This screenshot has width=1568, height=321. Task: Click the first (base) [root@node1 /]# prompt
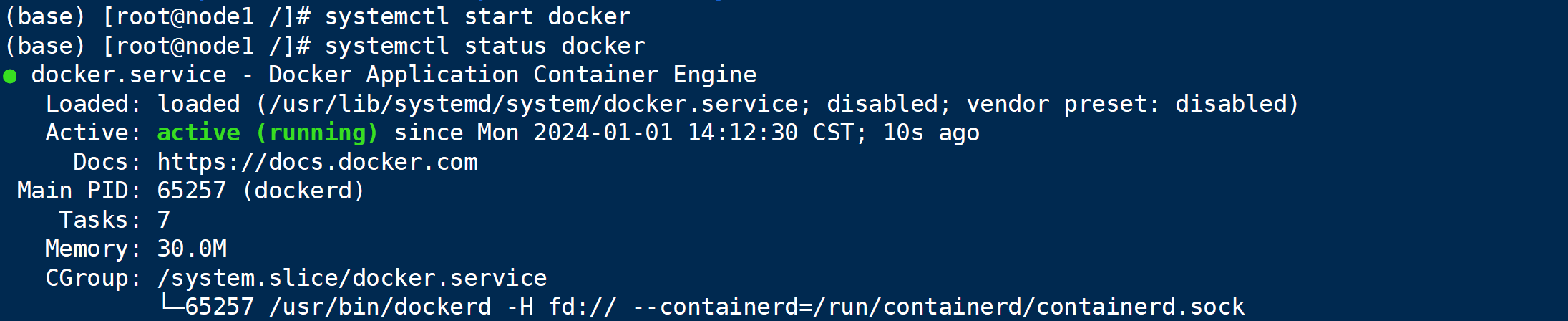(x=157, y=16)
